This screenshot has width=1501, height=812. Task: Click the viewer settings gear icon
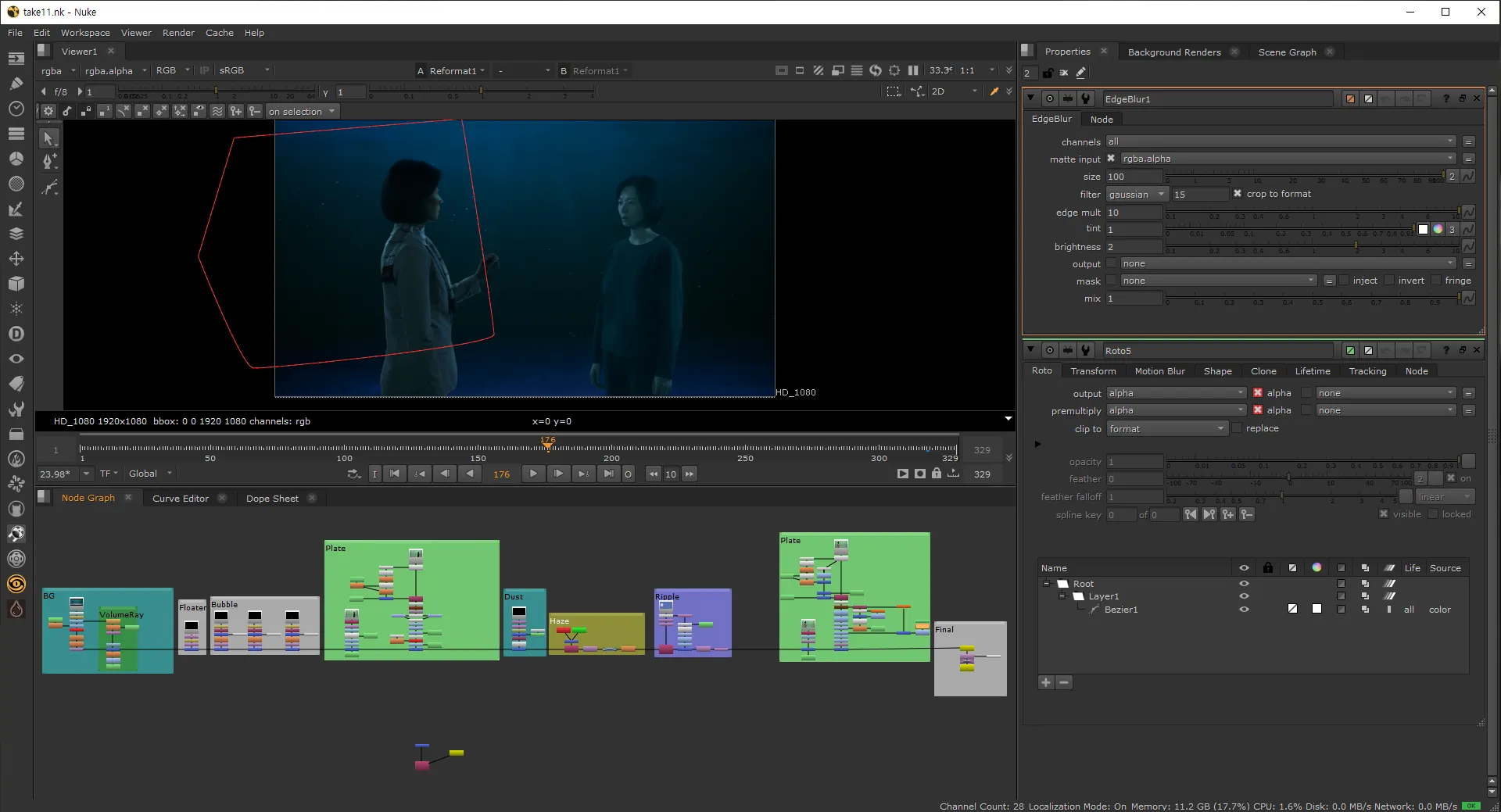coord(48,111)
